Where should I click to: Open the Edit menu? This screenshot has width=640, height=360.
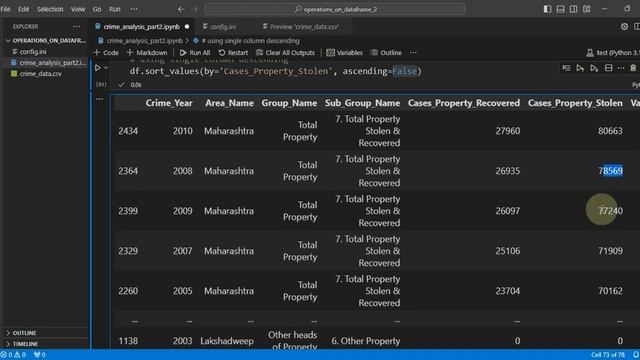[x=23, y=9]
